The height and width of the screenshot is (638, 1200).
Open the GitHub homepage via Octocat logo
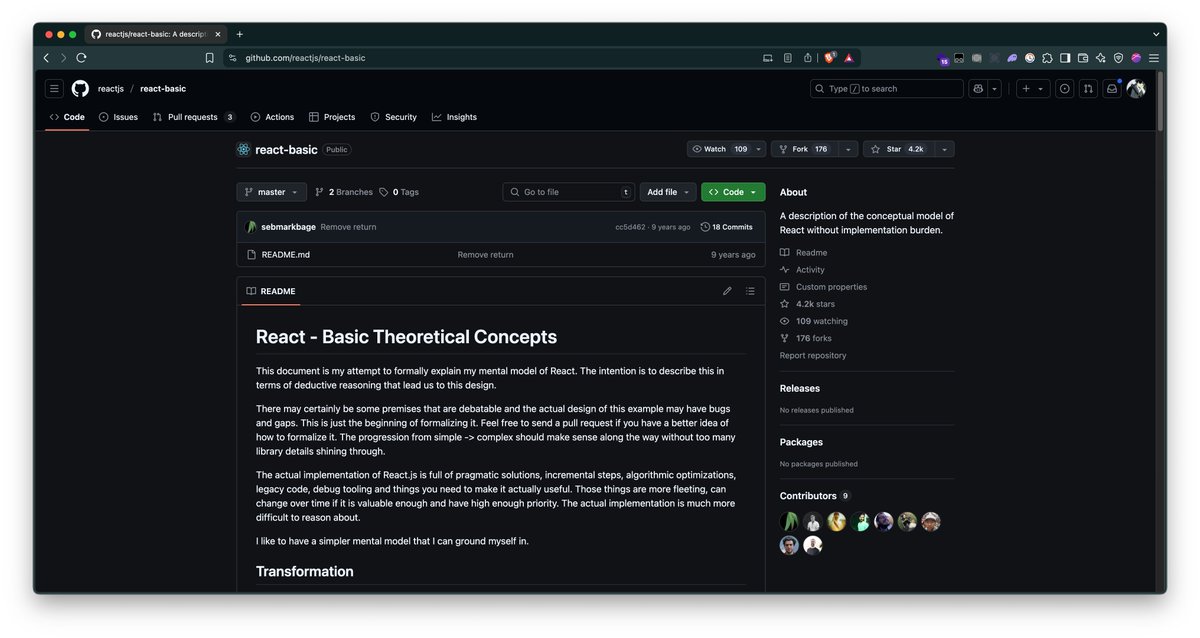pos(80,89)
